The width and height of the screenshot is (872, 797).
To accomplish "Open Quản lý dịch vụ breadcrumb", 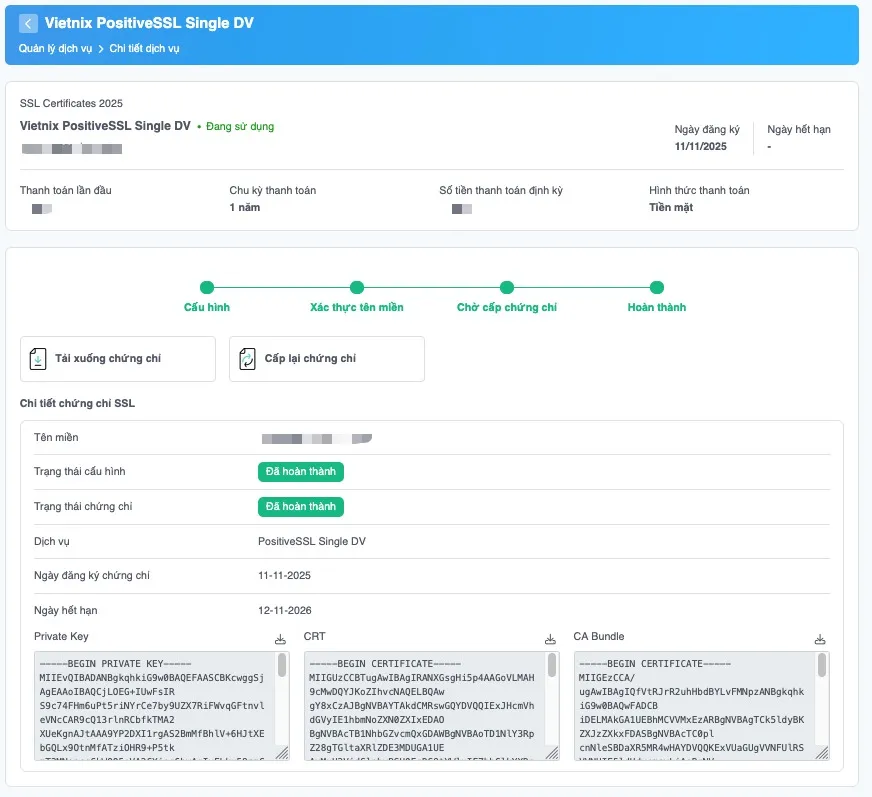I will [55, 49].
